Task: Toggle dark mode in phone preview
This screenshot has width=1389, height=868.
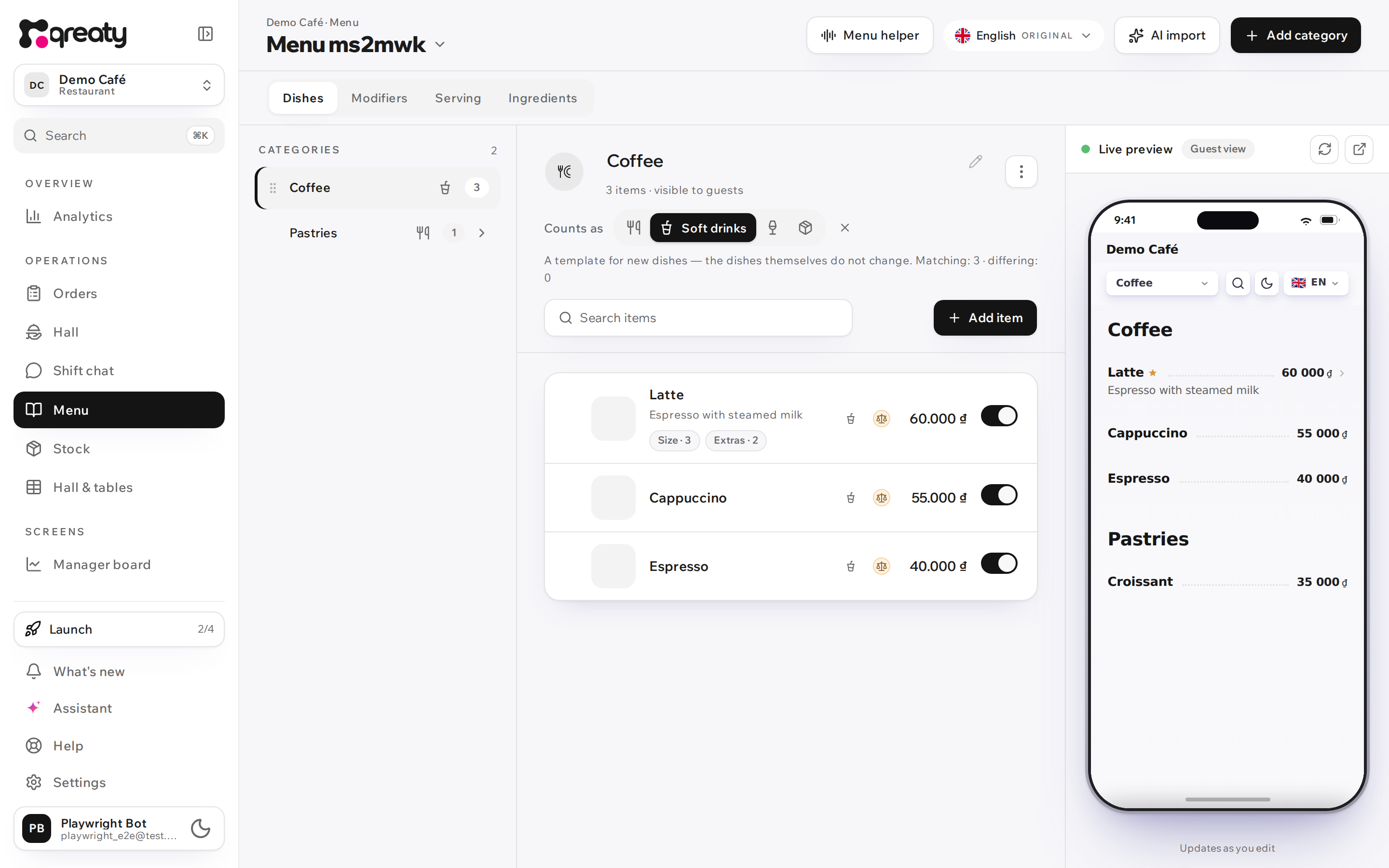Action: [x=1267, y=283]
